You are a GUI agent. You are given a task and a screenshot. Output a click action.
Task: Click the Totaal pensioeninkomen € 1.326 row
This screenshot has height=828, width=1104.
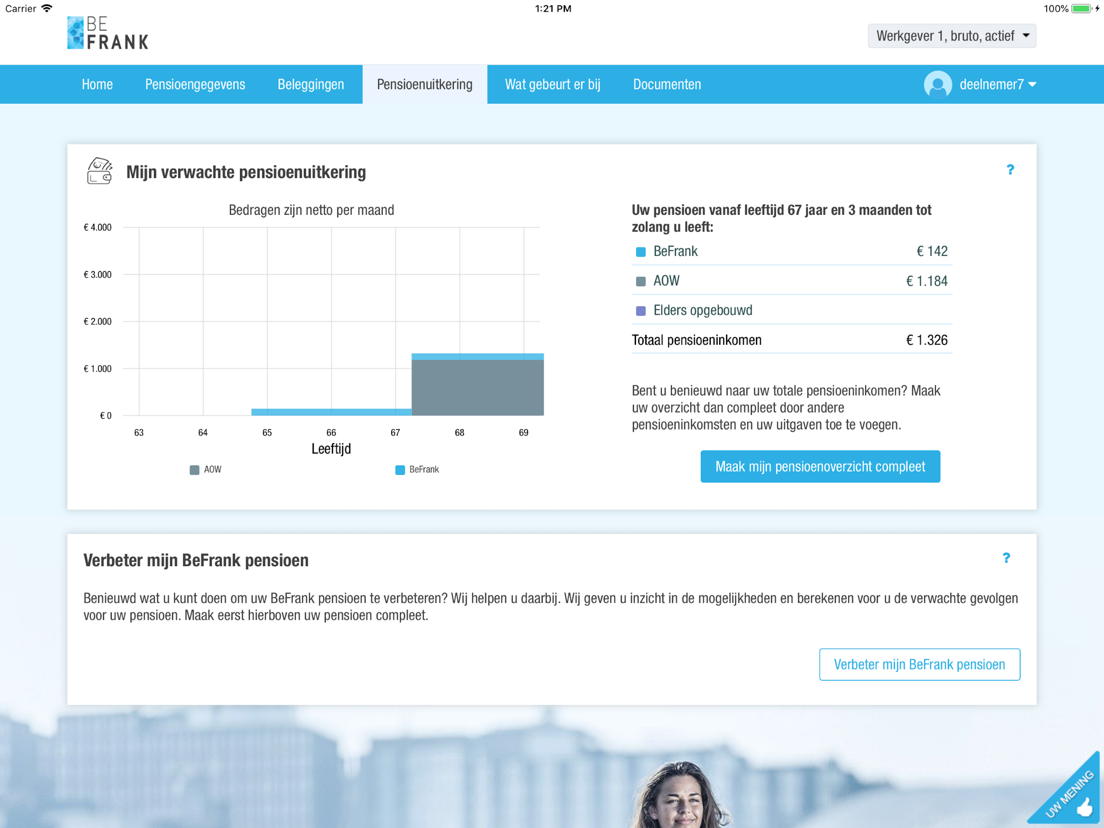tap(792, 340)
